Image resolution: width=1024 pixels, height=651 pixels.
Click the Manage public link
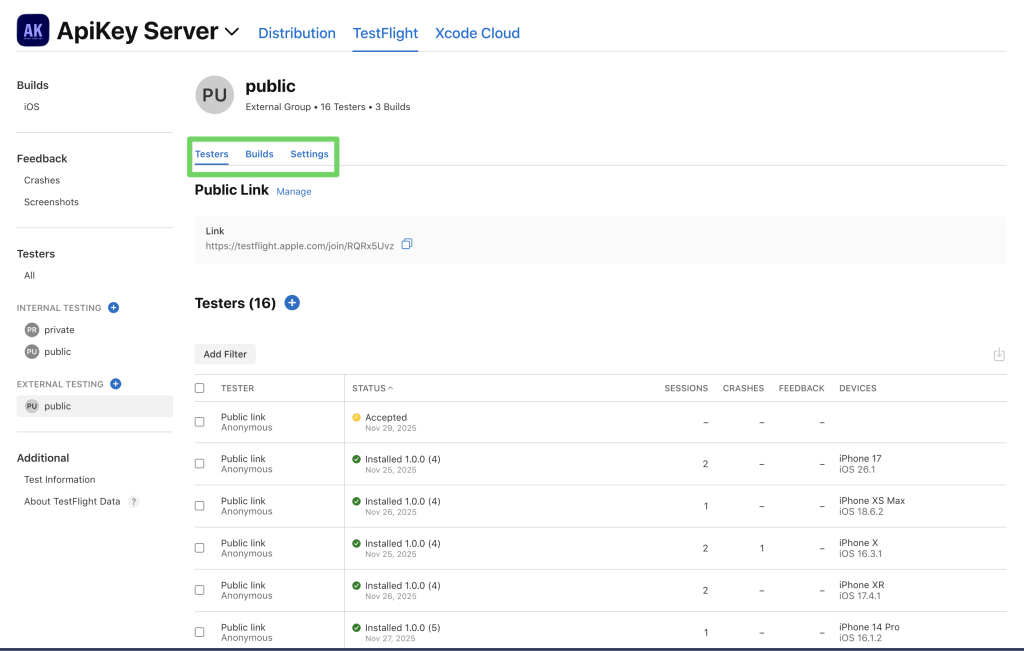pos(294,192)
